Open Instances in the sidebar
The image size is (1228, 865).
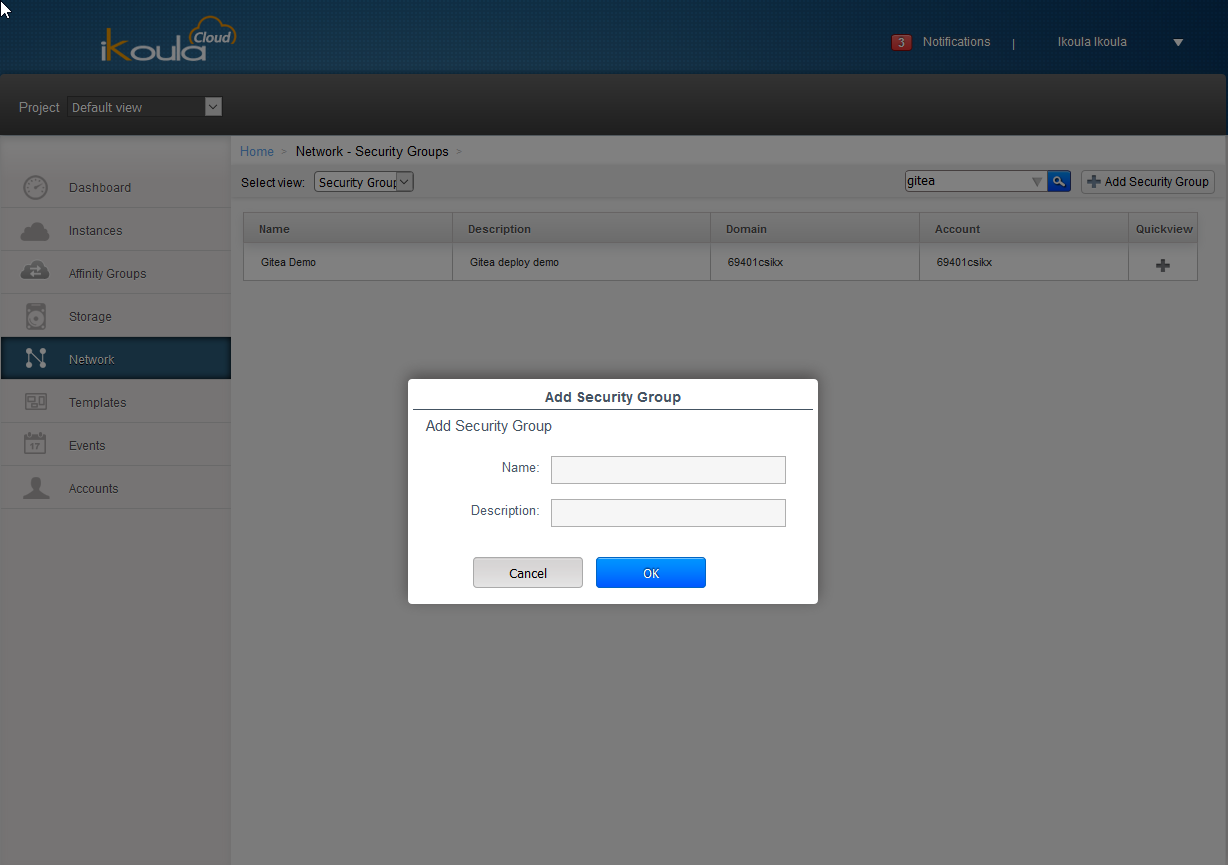click(x=116, y=231)
